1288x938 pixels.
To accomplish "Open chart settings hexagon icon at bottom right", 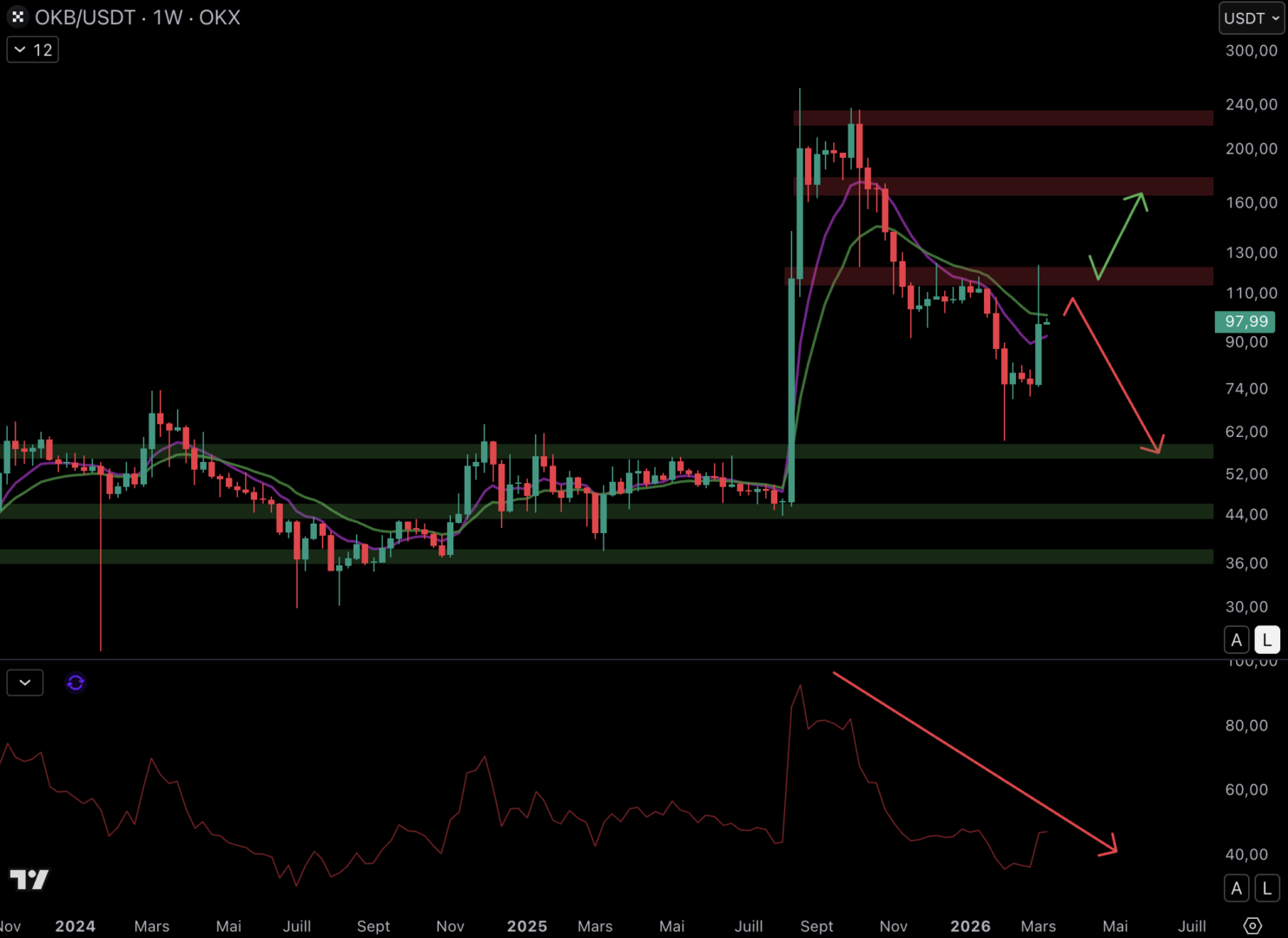I will (x=1252, y=926).
